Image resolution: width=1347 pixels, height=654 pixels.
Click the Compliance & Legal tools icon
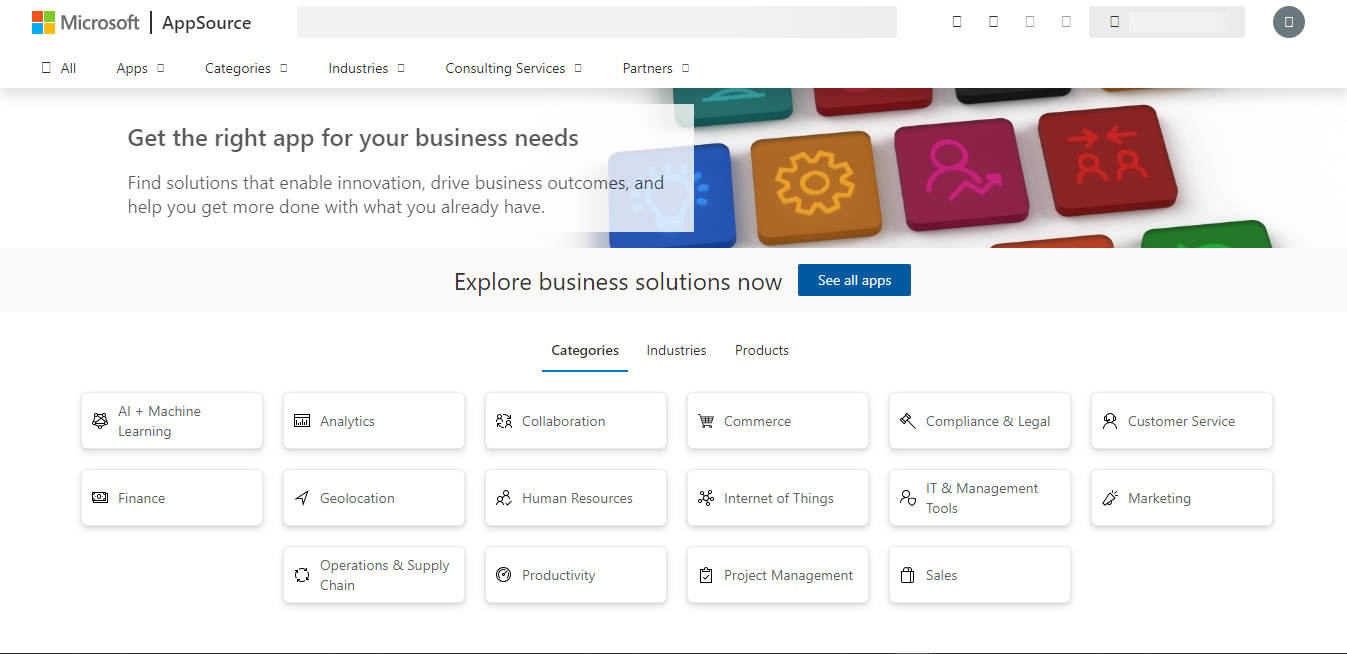click(908, 420)
